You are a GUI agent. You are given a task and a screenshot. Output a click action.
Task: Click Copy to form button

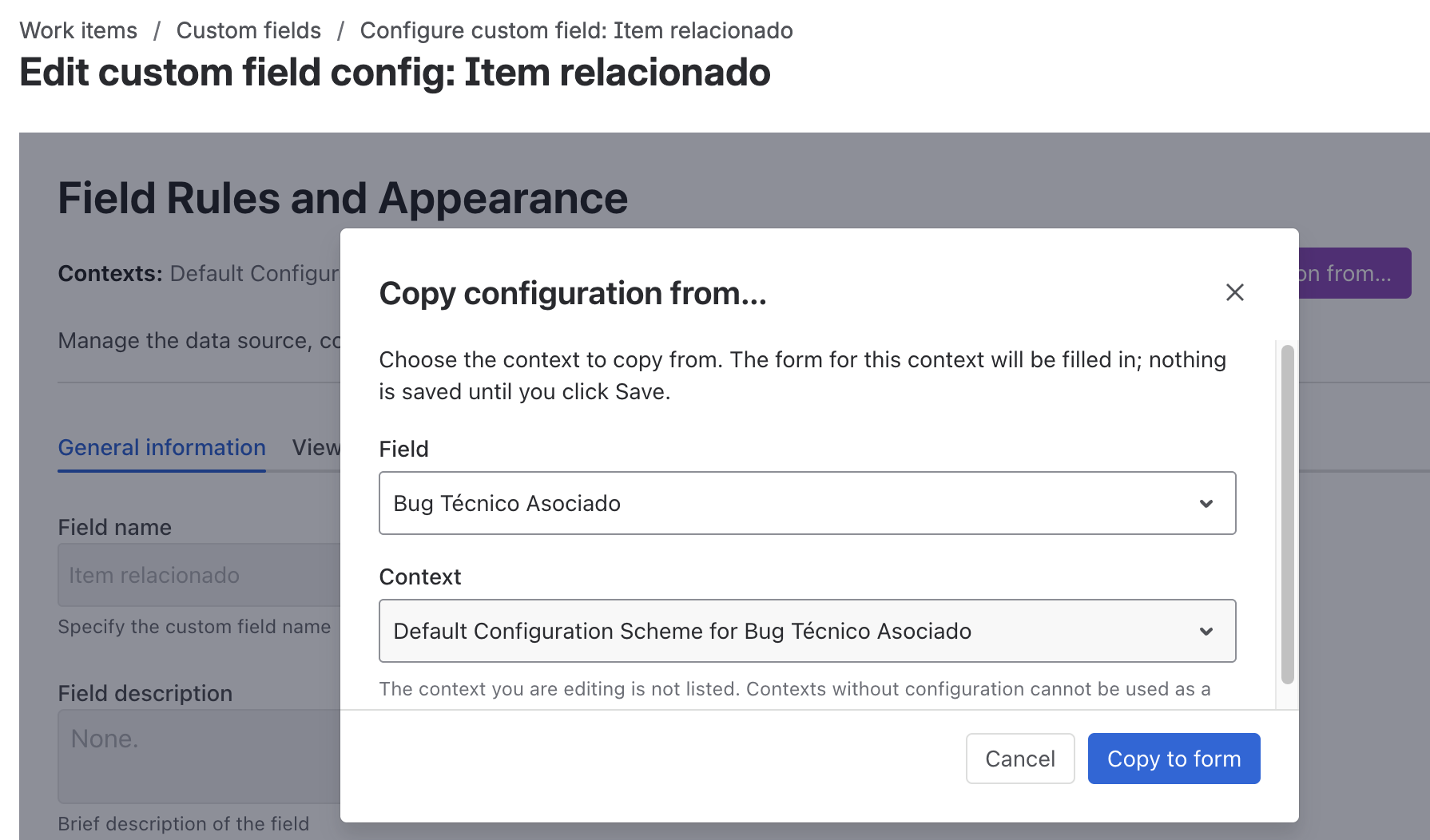coord(1174,759)
